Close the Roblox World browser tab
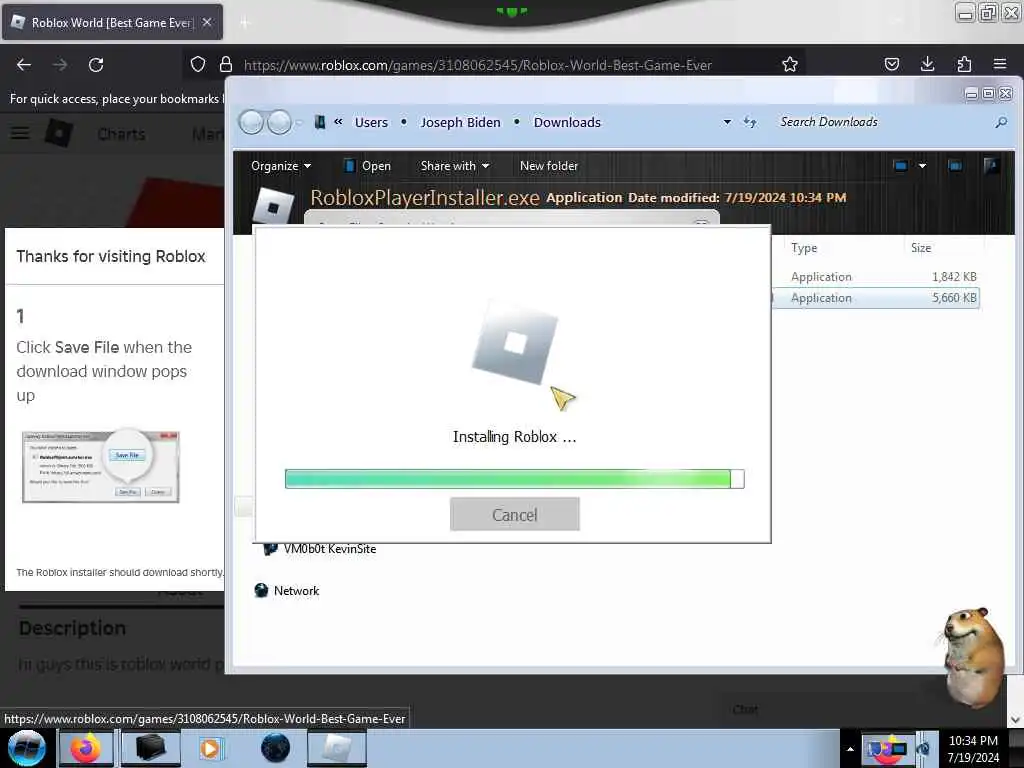The height and width of the screenshot is (768, 1024). pyautogui.click(x=207, y=22)
